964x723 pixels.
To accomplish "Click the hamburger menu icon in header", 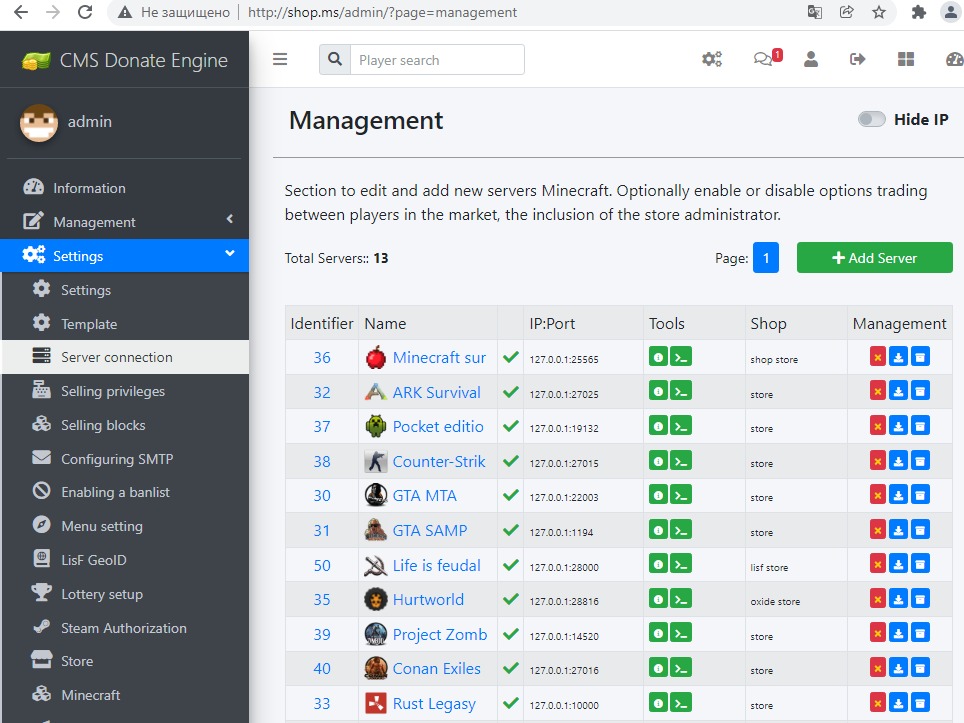I will (x=280, y=59).
